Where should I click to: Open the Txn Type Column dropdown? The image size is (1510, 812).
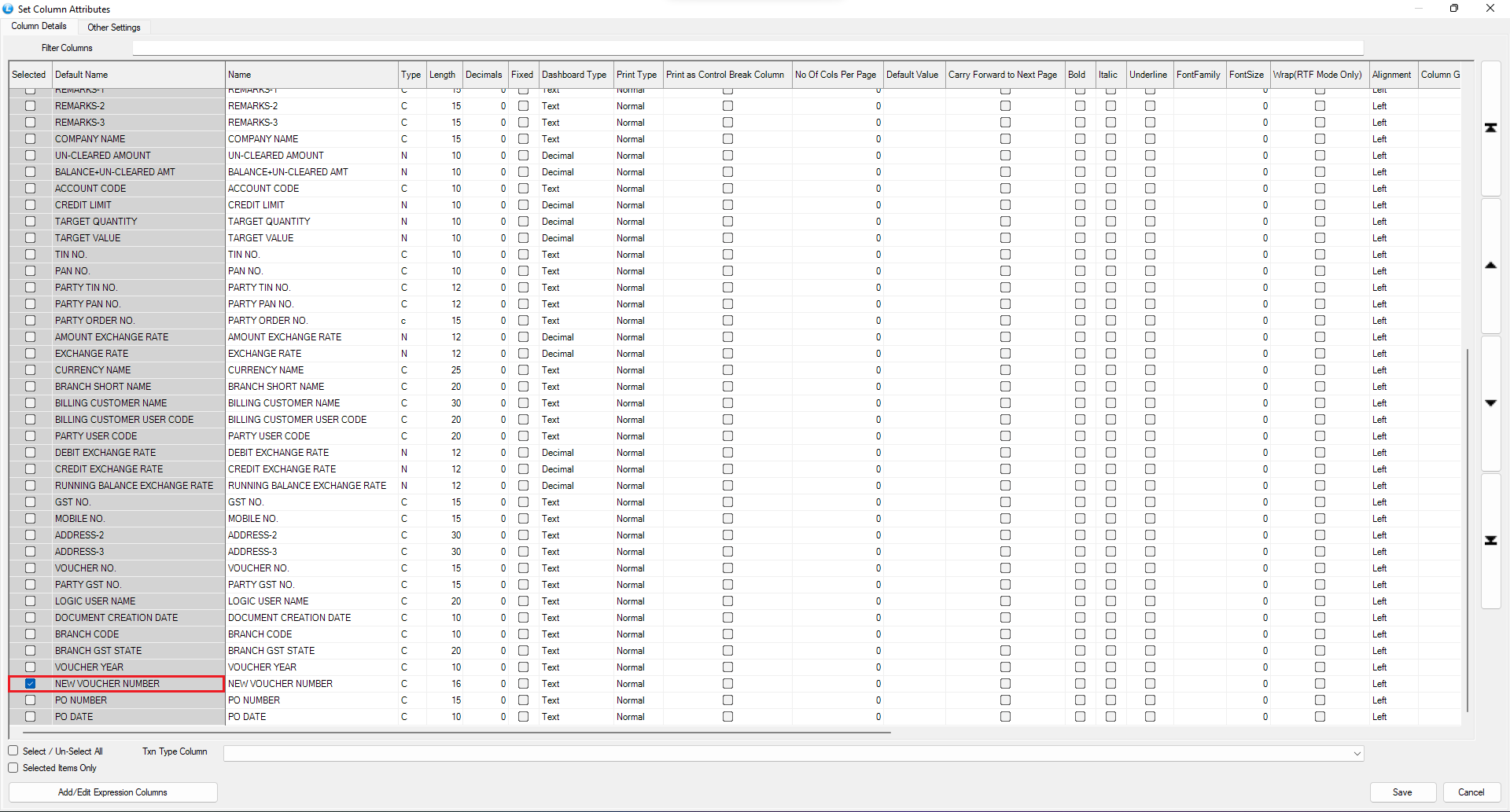[1357, 753]
